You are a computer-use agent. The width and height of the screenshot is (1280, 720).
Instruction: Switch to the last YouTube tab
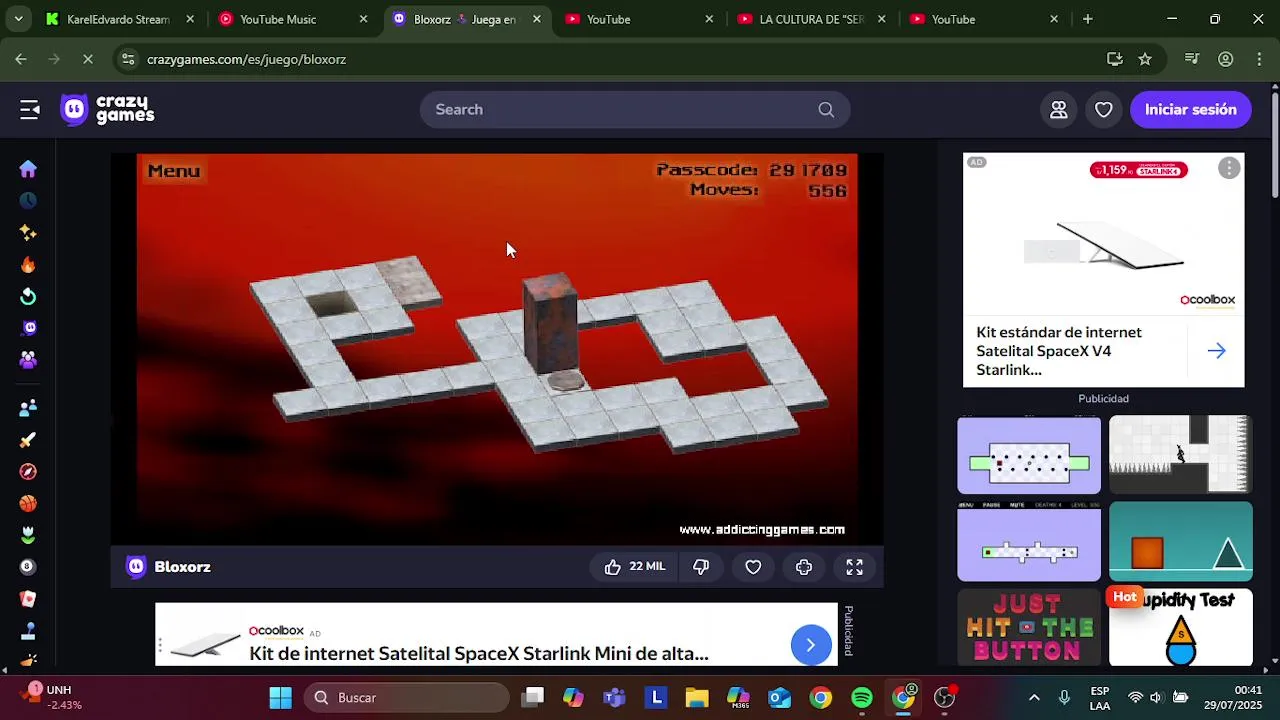coord(985,19)
